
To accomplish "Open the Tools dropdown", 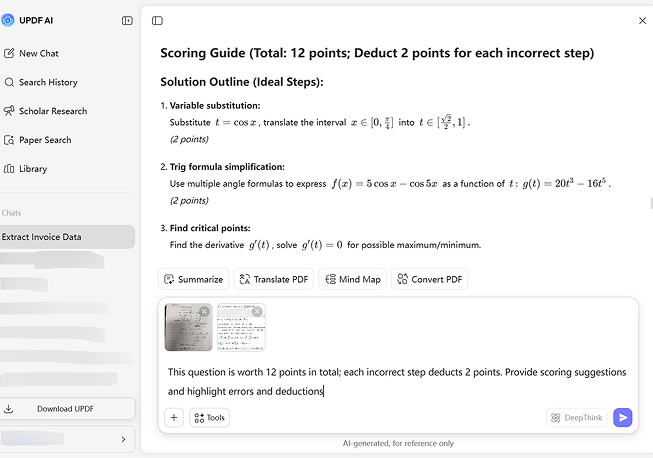I will click(209, 417).
